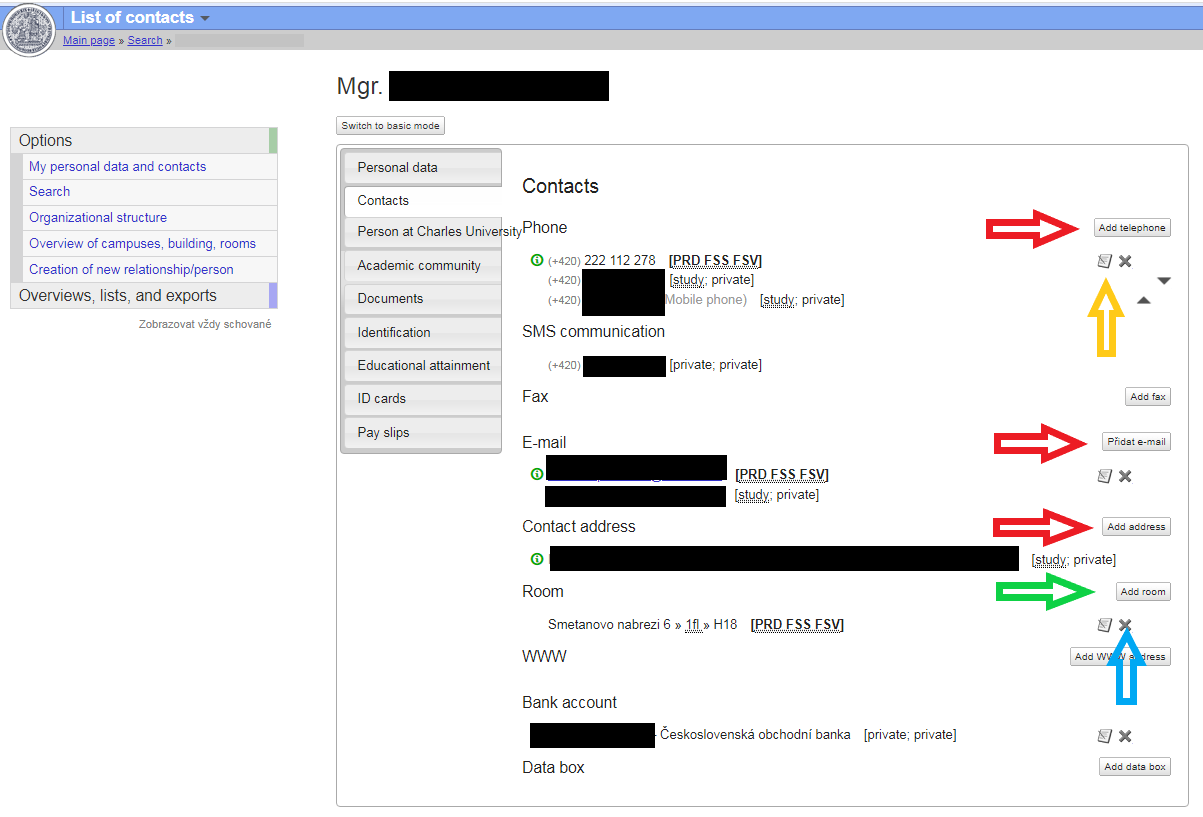The width and height of the screenshot is (1203, 817).
Task: Open the Organizational structure link
Action: pos(98,217)
